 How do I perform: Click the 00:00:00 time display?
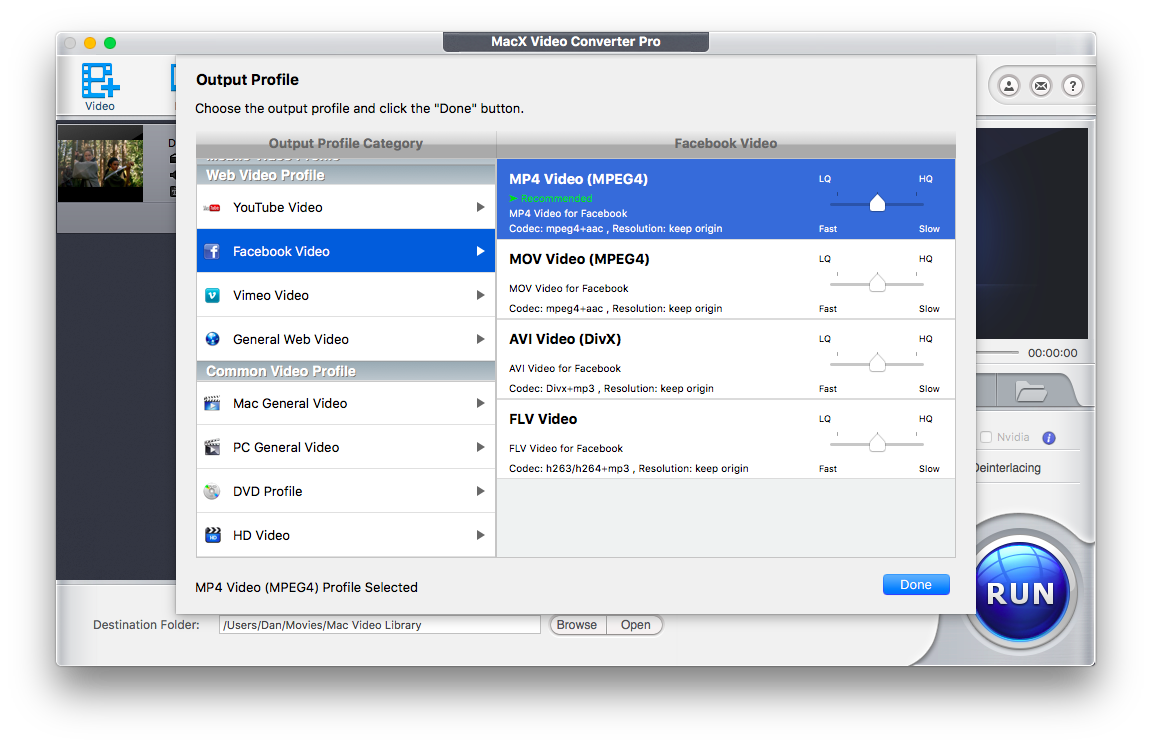[1053, 353]
